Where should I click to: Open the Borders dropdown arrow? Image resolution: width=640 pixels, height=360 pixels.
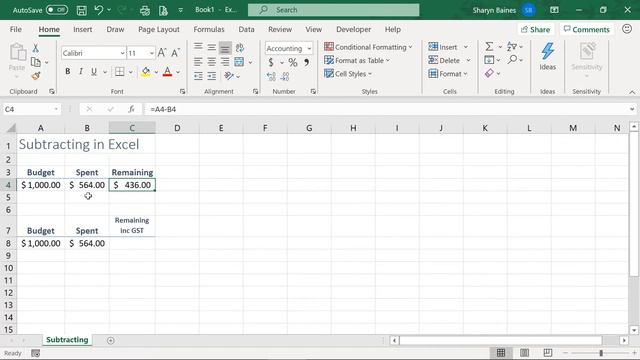click(x=131, y=72)
